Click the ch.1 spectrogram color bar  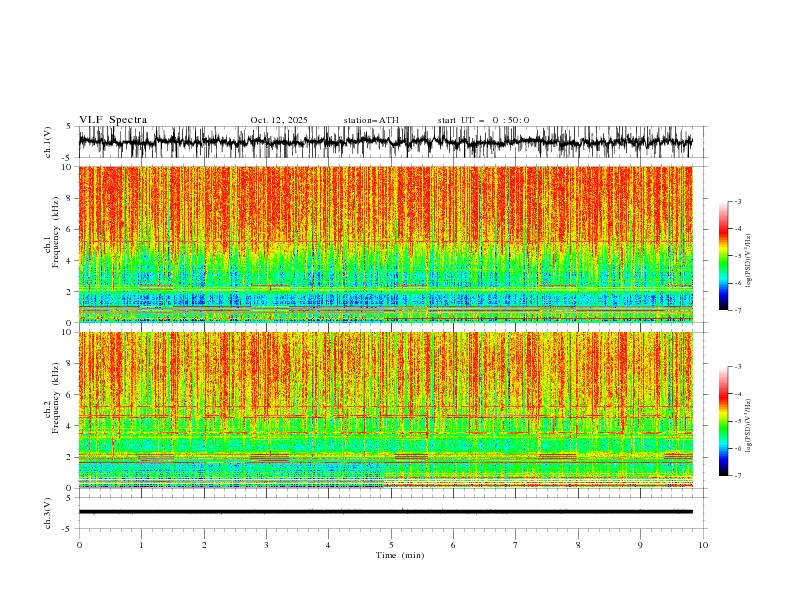point(723,255)
